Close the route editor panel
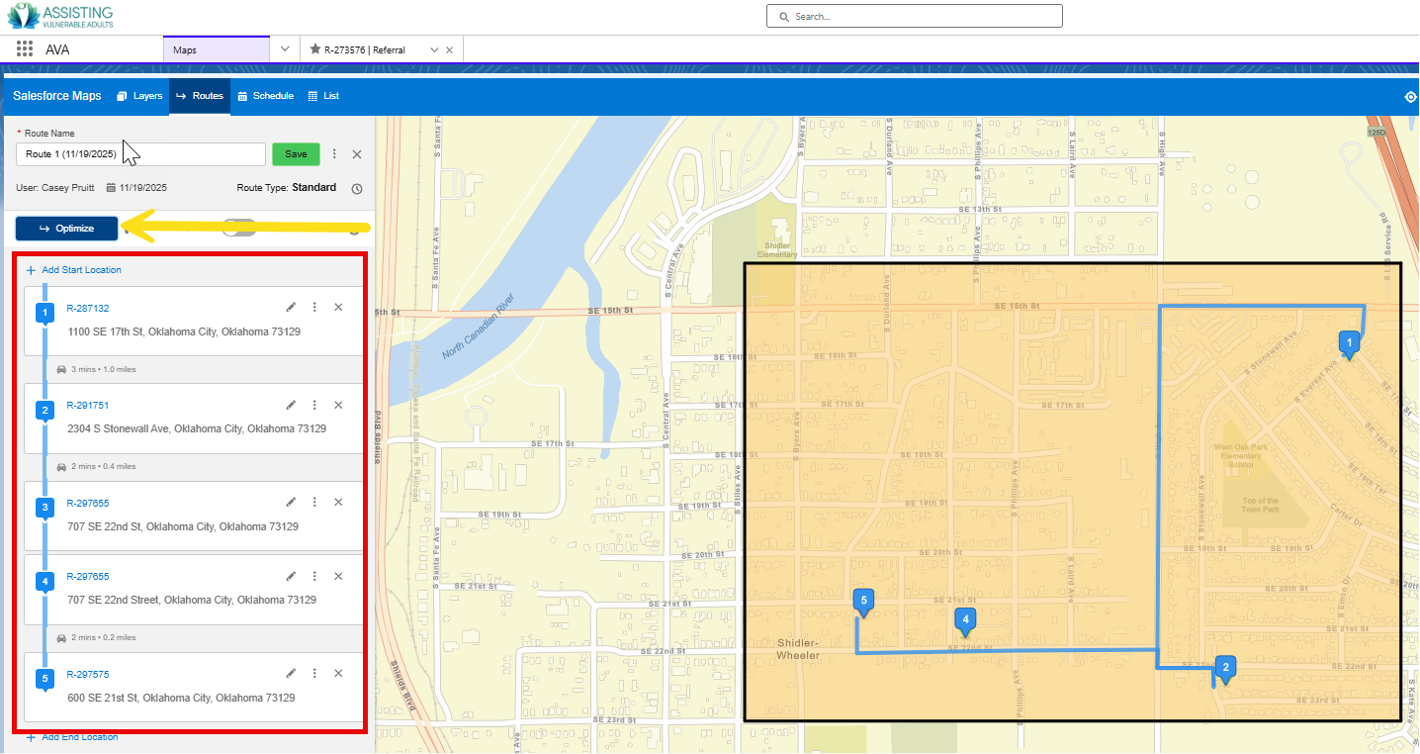The height and width of the screenshot is (754, 1420). [357, 154]
